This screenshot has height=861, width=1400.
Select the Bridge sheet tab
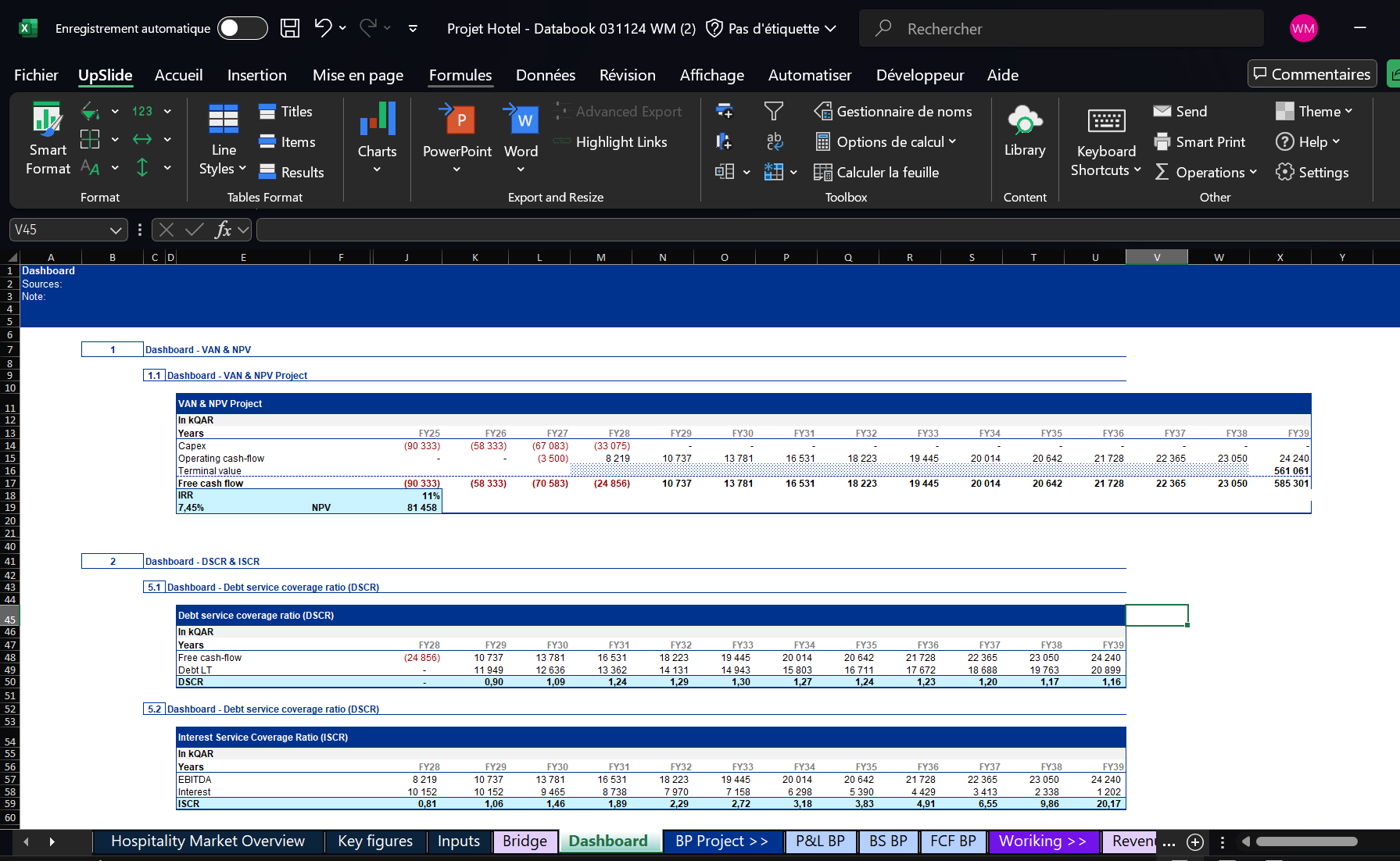525,841
